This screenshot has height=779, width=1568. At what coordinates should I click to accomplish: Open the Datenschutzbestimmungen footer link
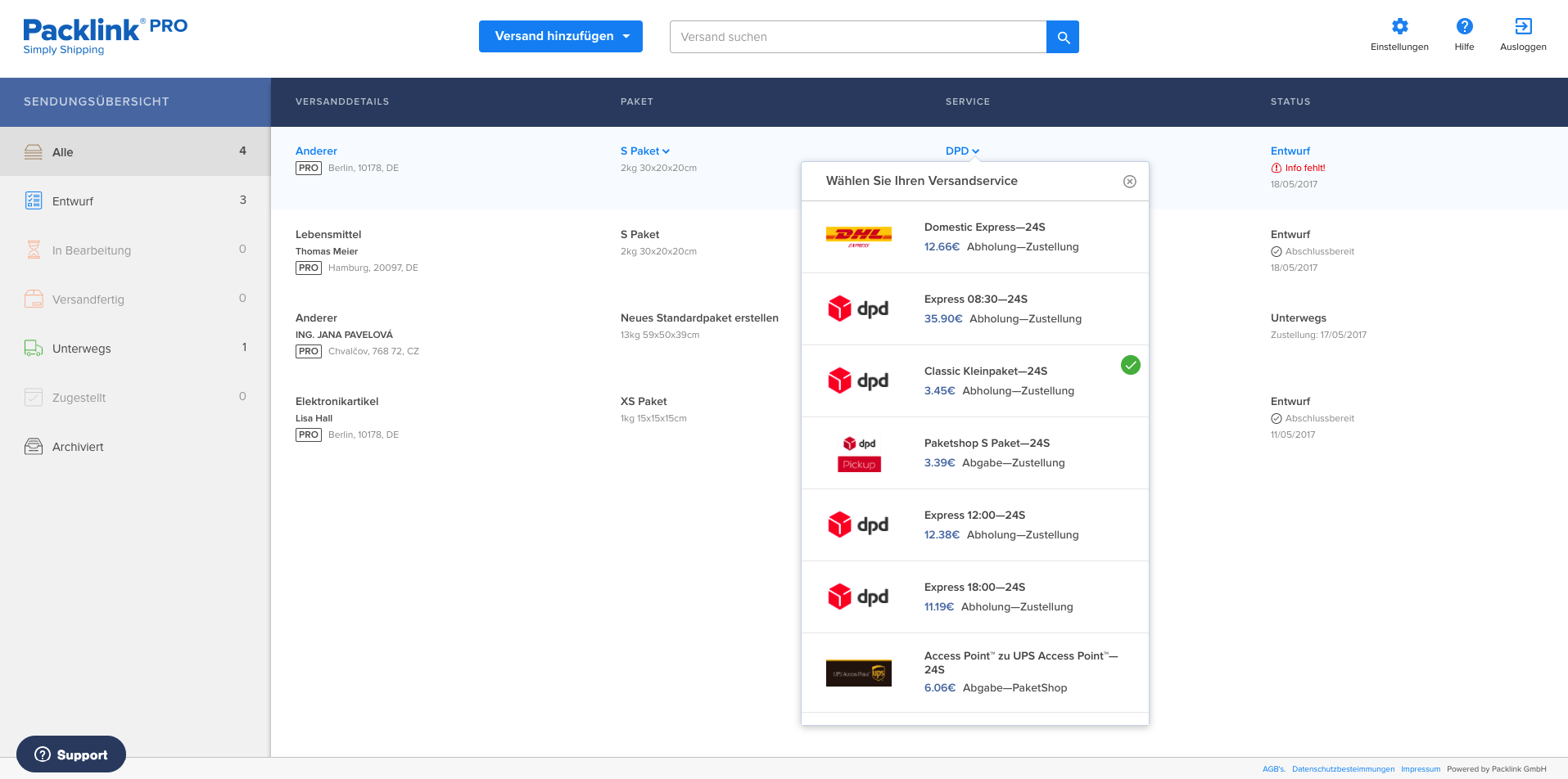click(1344, 769)
